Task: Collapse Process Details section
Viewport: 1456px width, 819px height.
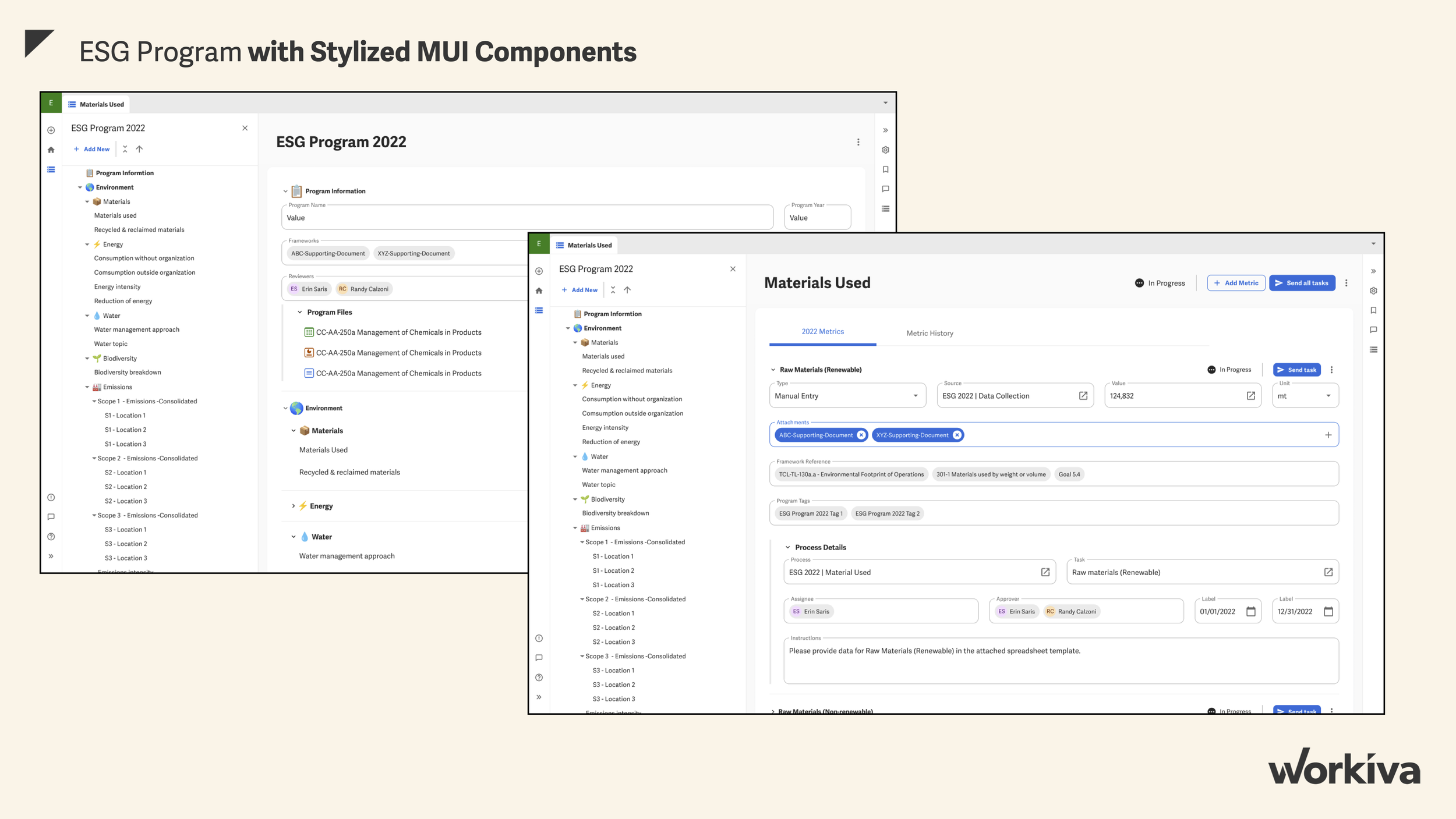Action: tap(787, 547)
